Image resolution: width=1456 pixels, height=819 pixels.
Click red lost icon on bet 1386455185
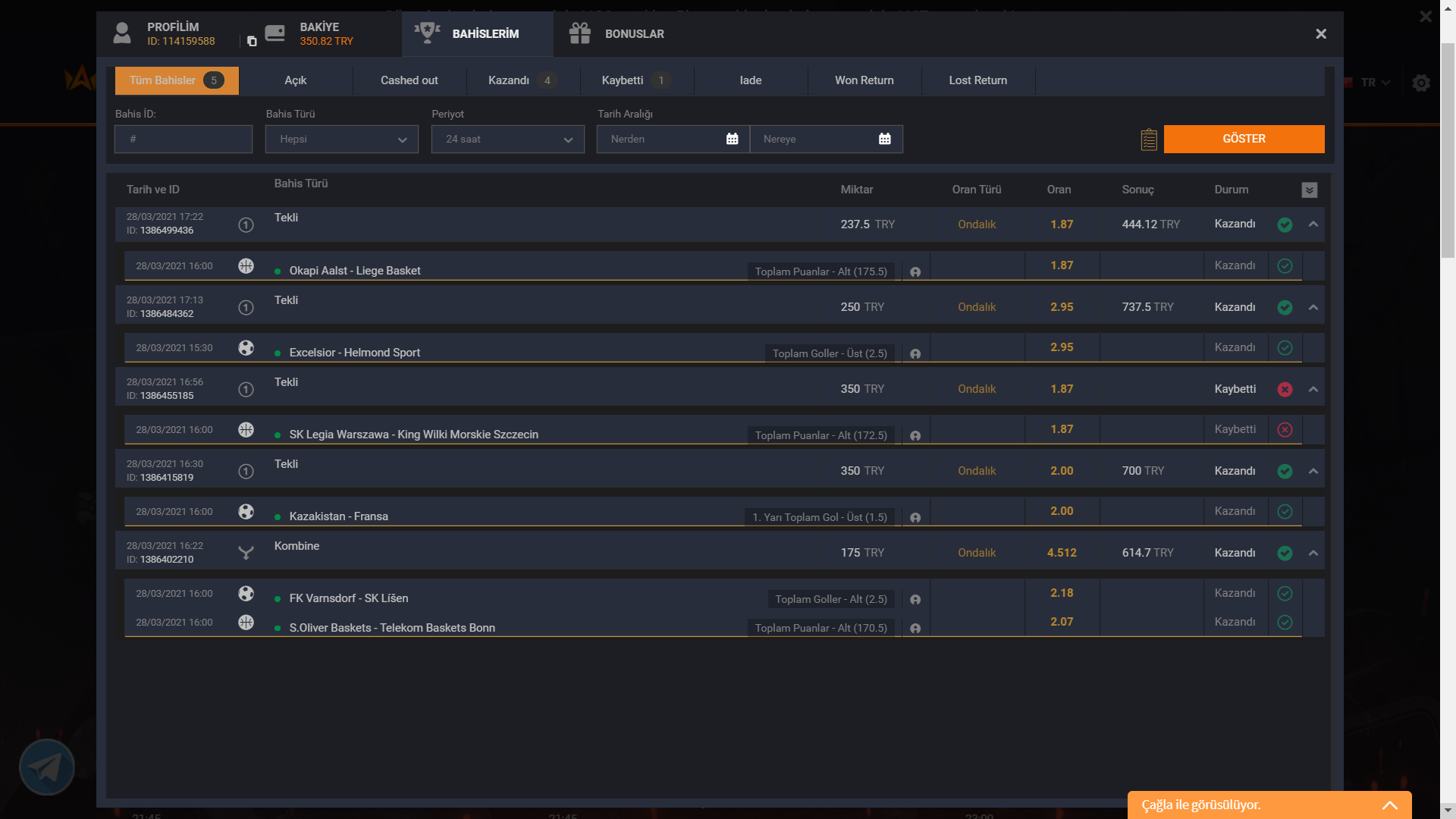(x=1285, y=389)
